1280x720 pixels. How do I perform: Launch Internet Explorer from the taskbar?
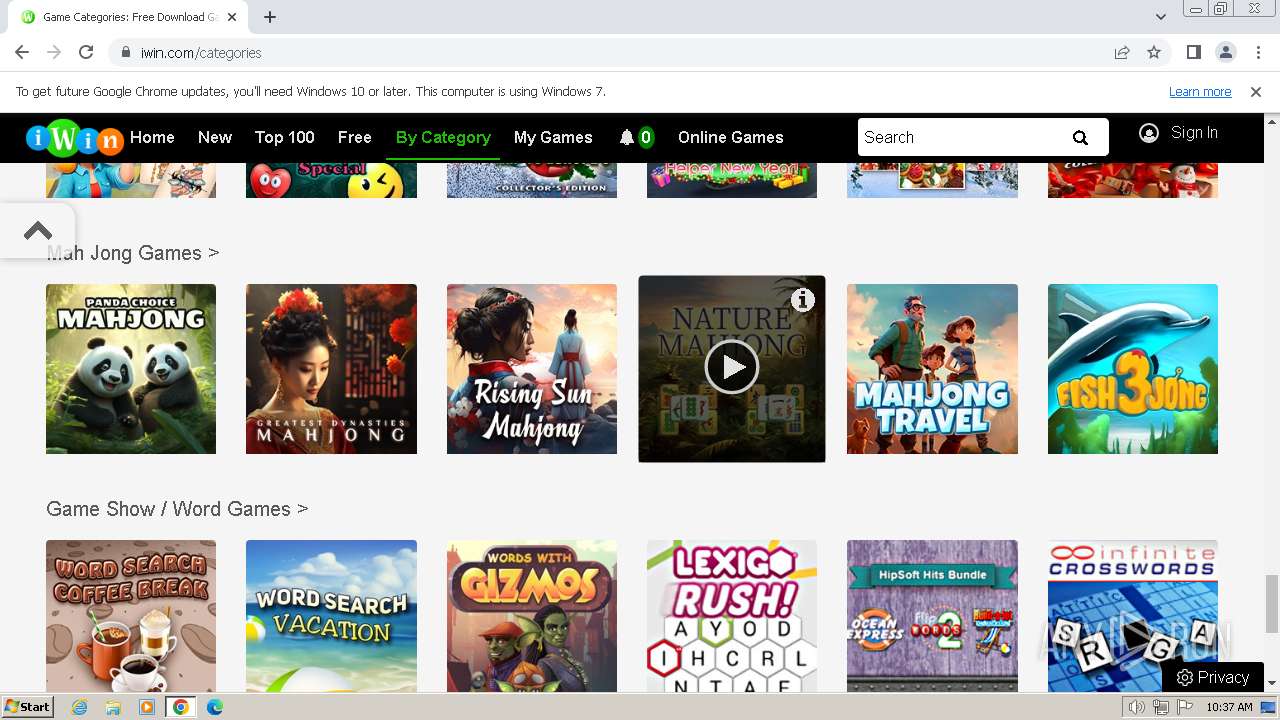click(80, 707)
